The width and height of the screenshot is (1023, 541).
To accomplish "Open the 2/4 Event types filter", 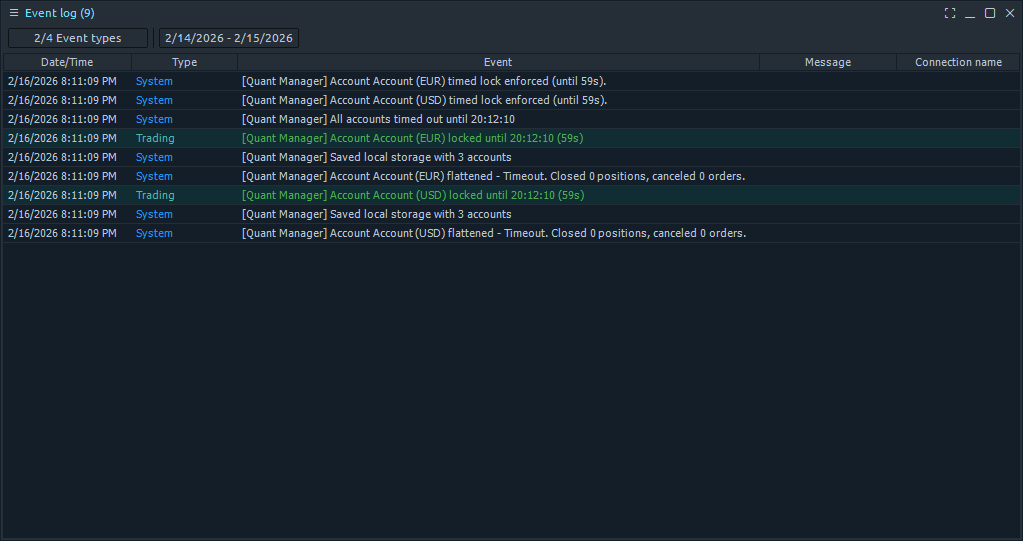I will tap(78, 38).
